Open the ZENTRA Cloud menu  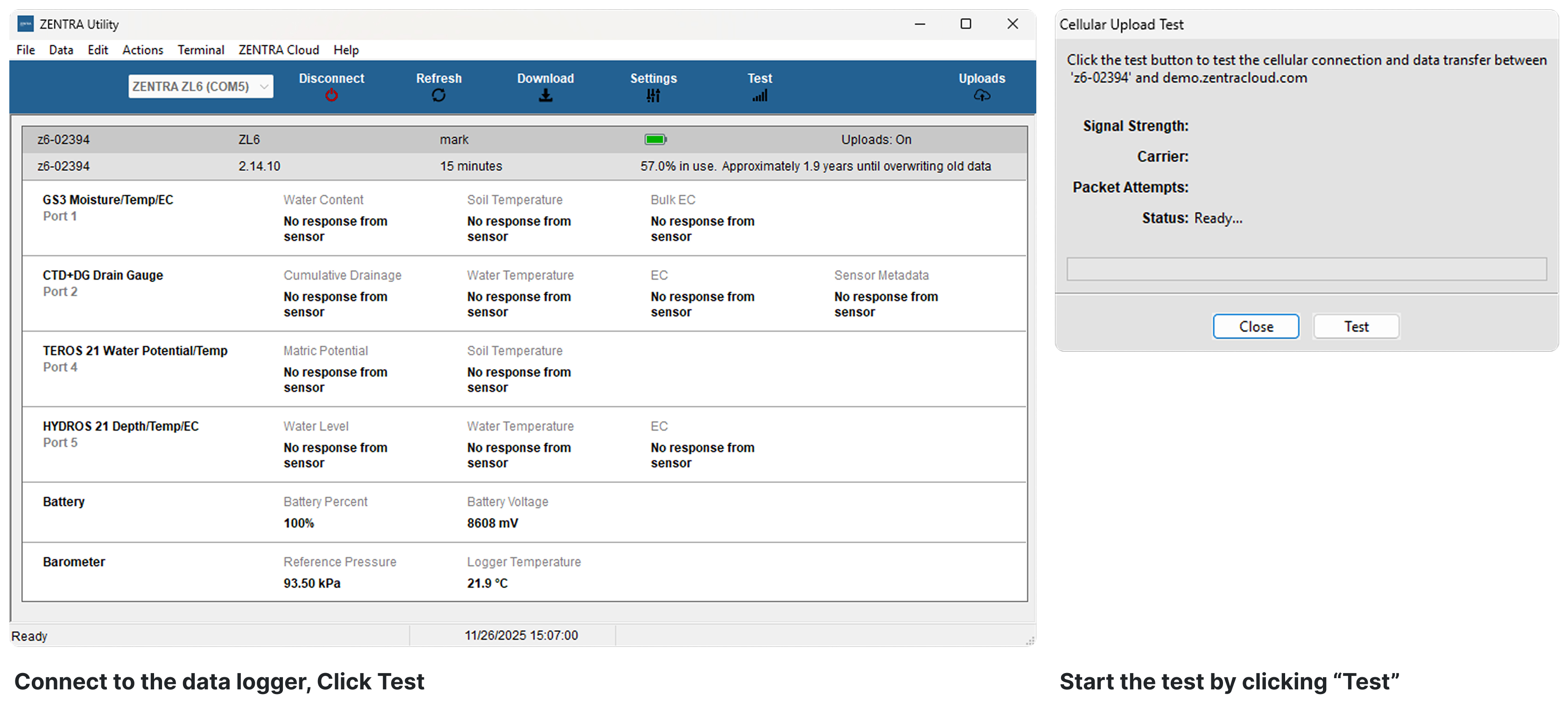pyautogui.click(x=278, y=50)
